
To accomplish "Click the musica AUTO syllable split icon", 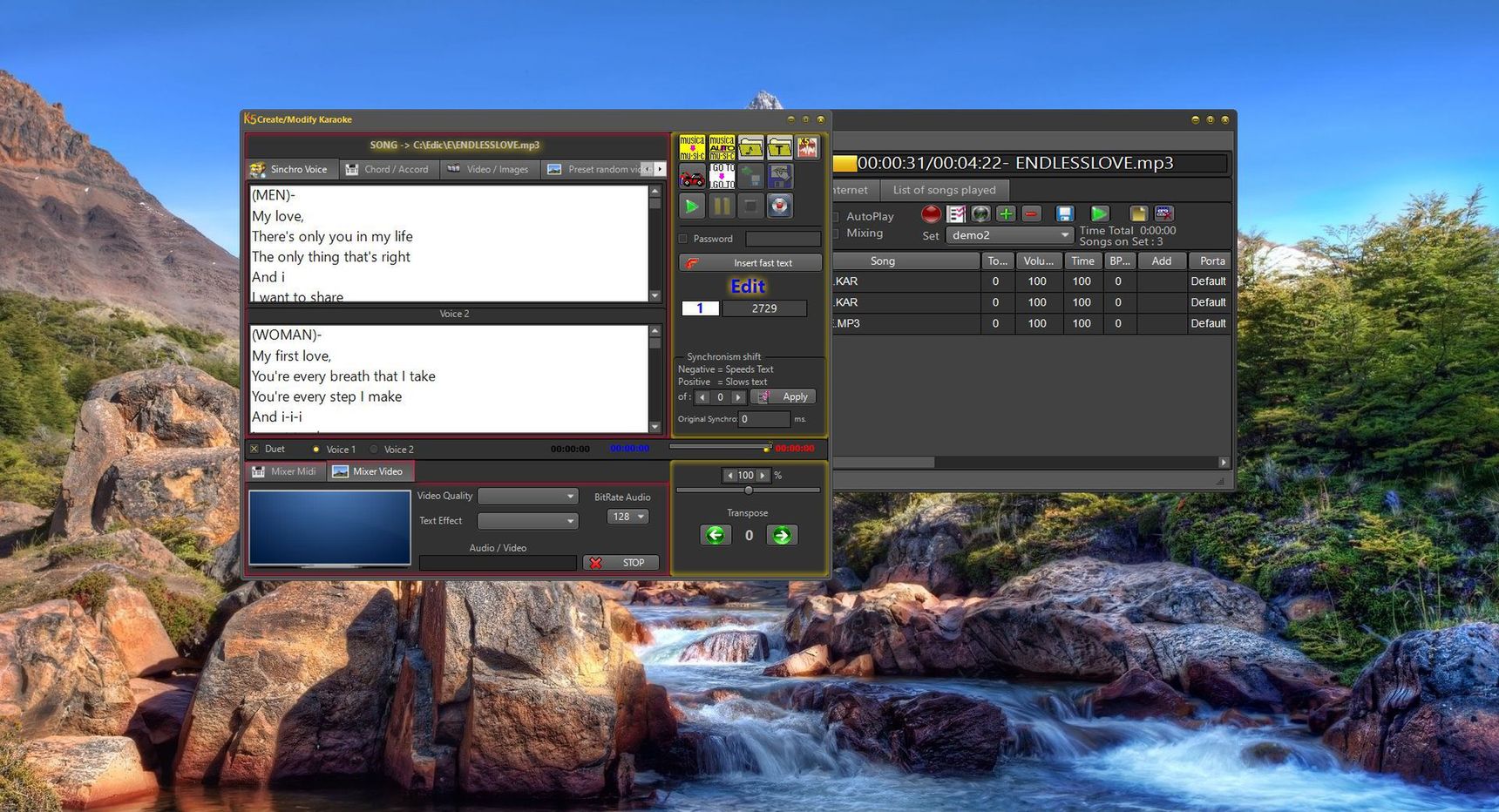I will click(722, 147).
